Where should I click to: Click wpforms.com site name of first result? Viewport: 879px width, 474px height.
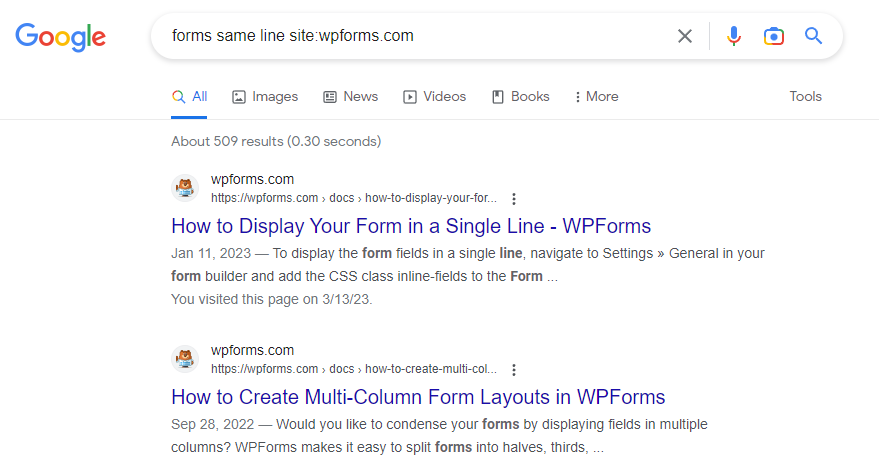[x=252, y=179]
